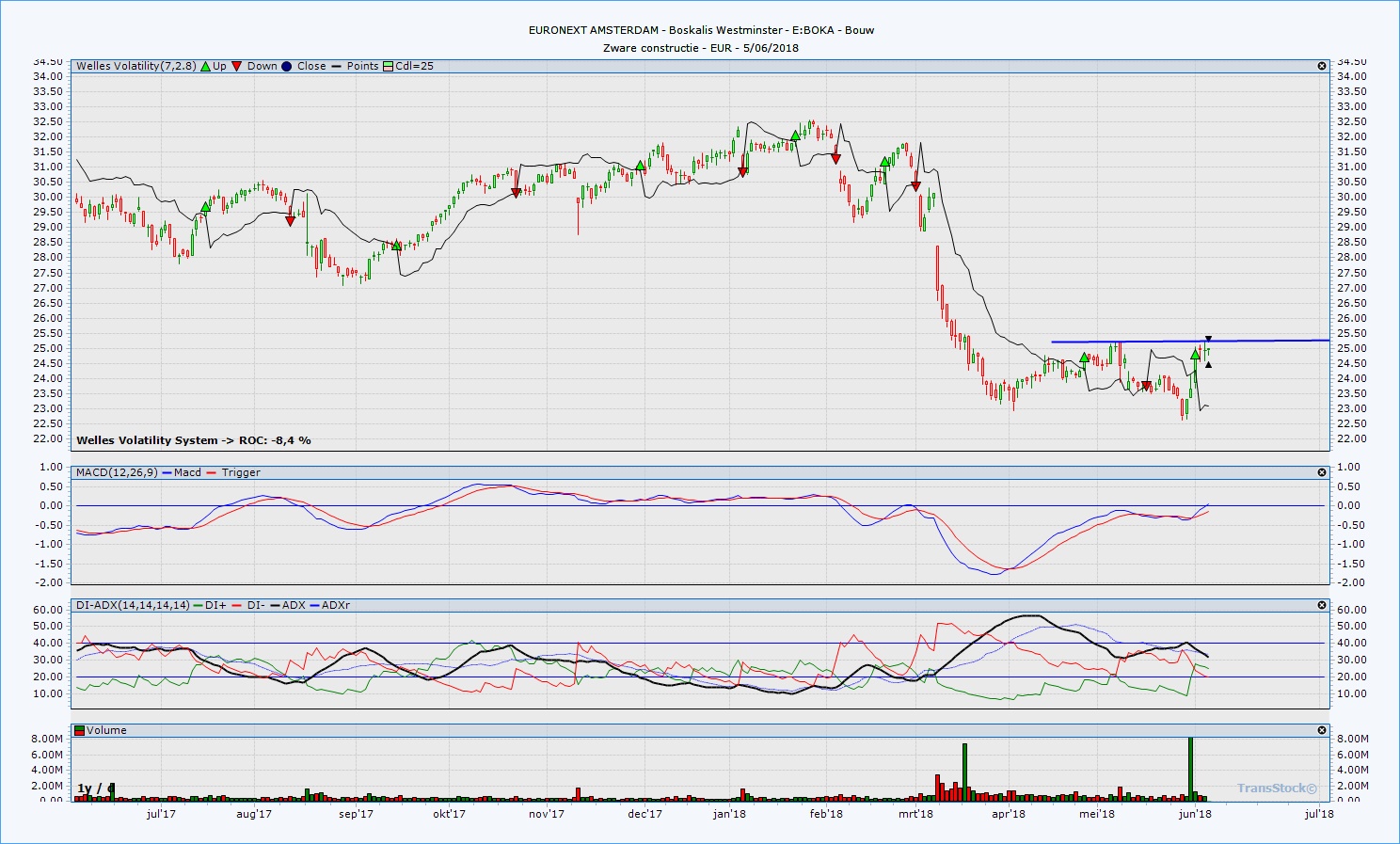The image size is (1400, 844).
Task: Click the feb'18 date axis label
Action: point(826,814)
